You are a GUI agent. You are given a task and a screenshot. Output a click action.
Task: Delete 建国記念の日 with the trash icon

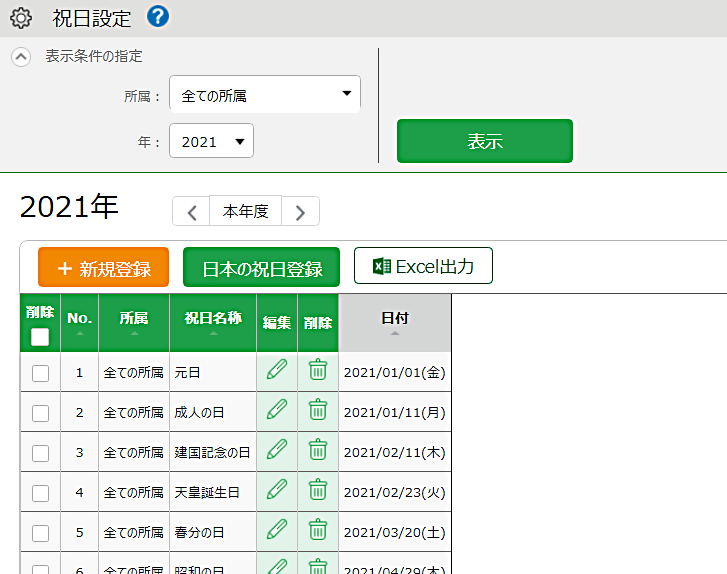[x=318, y=449]
